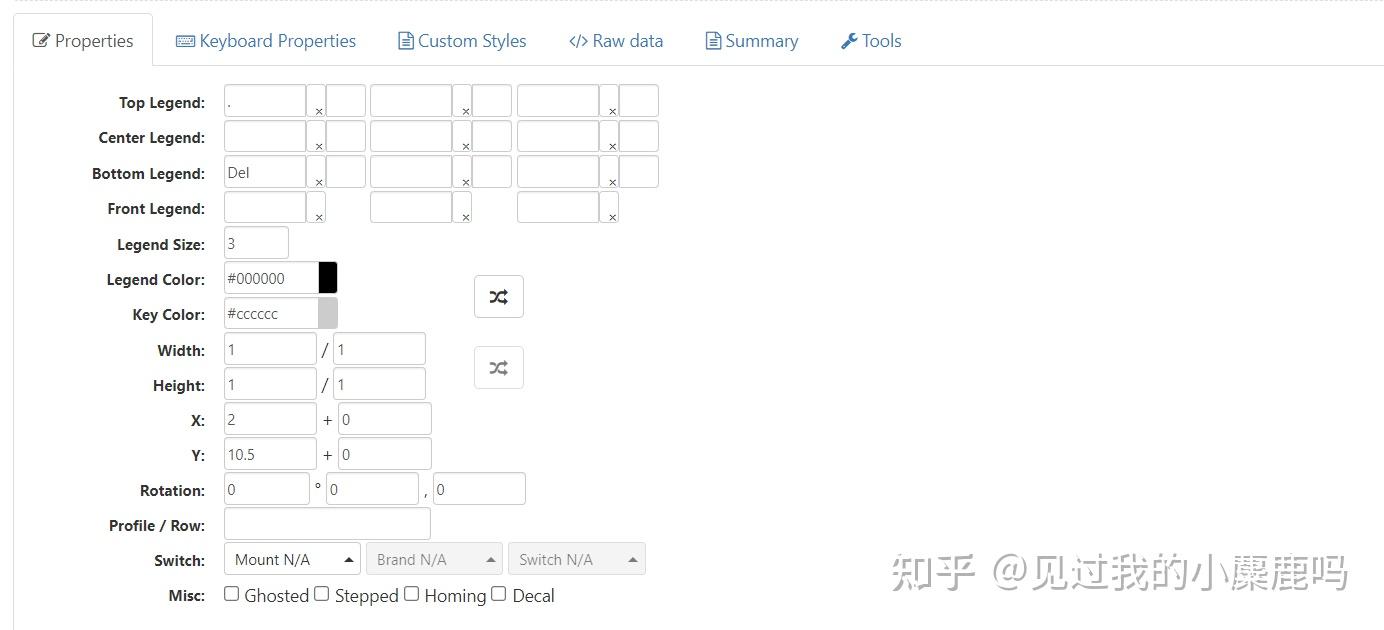This screenshot has height=630, width=1384.
Task: Open the Raw data tab
Action: 616,41
